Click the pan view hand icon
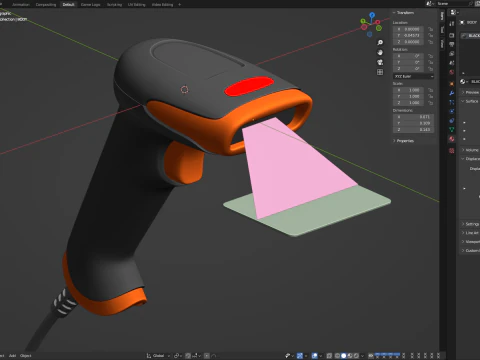The height and width of the screenshot is (360, 480). [380, 52]
